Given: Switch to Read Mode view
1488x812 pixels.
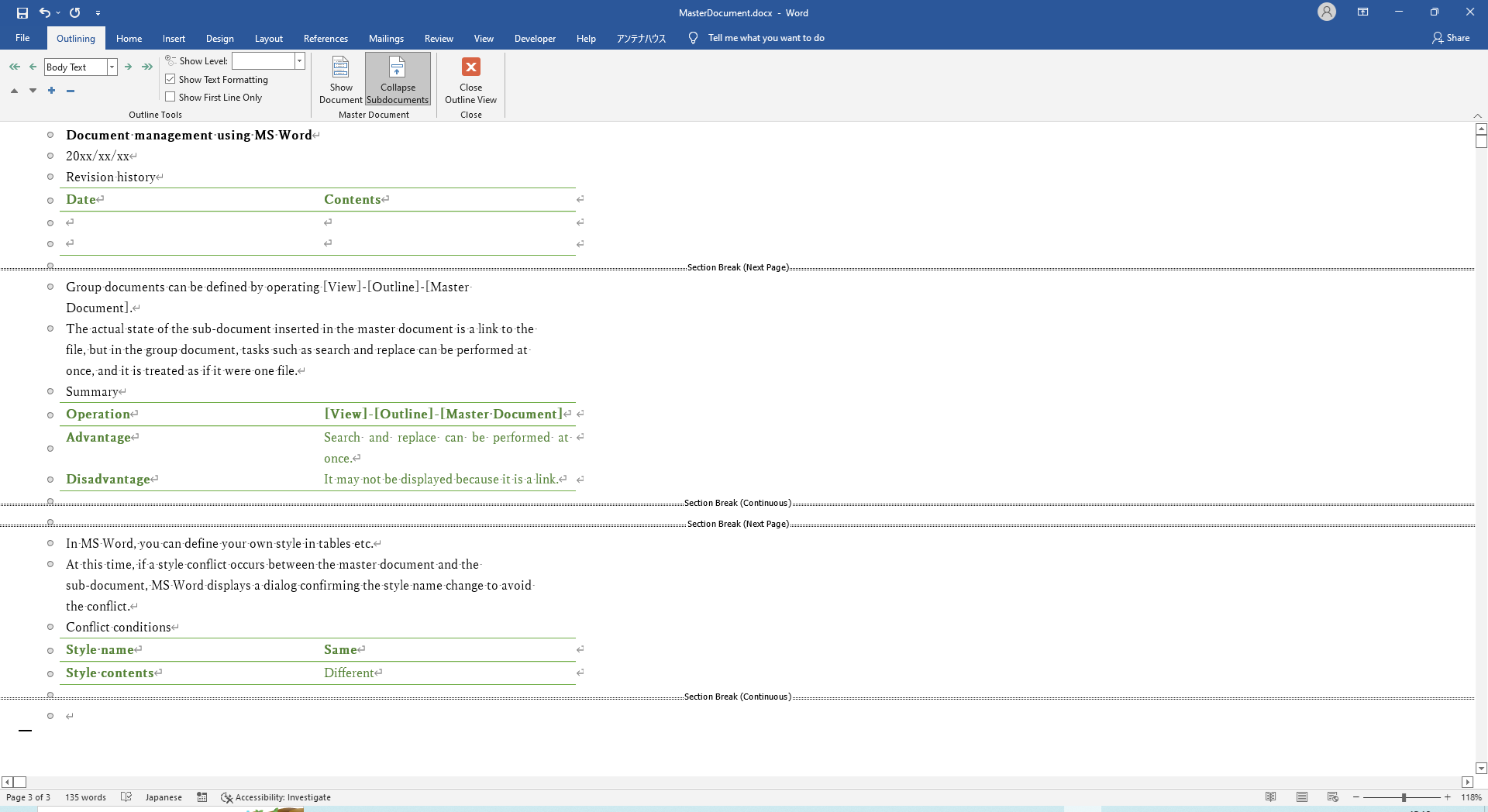Looking at the screenshot, I should coord(1270,797).
